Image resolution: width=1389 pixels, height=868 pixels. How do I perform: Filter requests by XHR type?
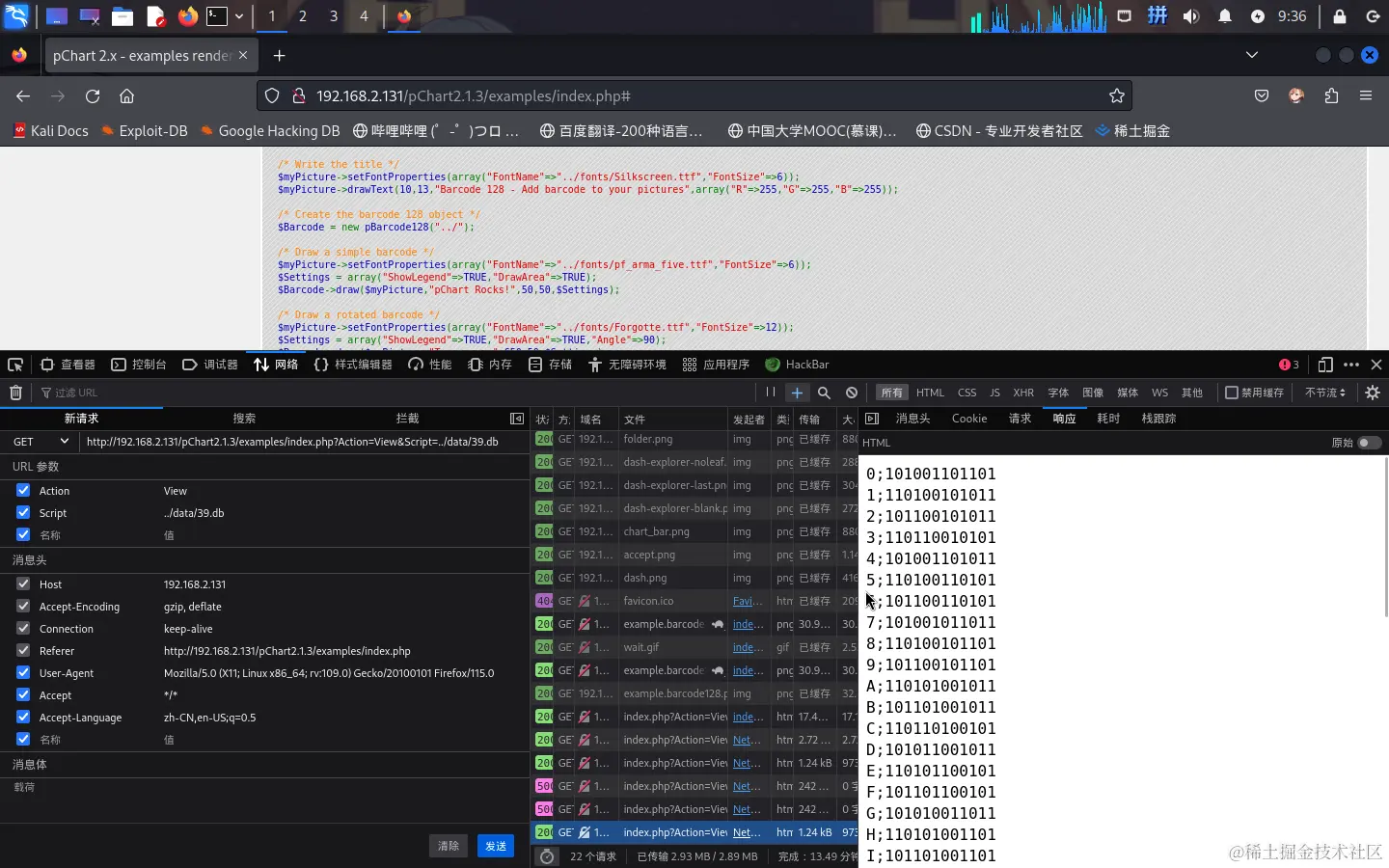1023,393
